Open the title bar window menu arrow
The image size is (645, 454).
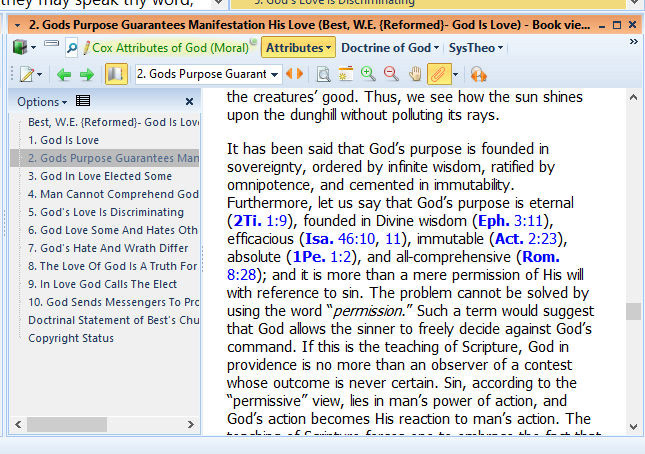(x=17, y=25)
